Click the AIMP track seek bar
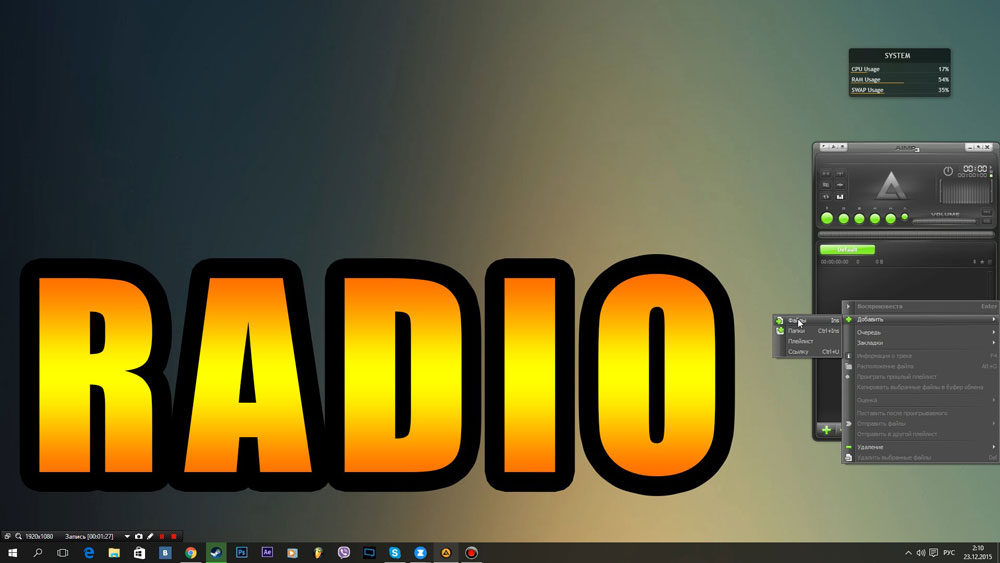Viewport: 1000px width, 563px height. 906,234
